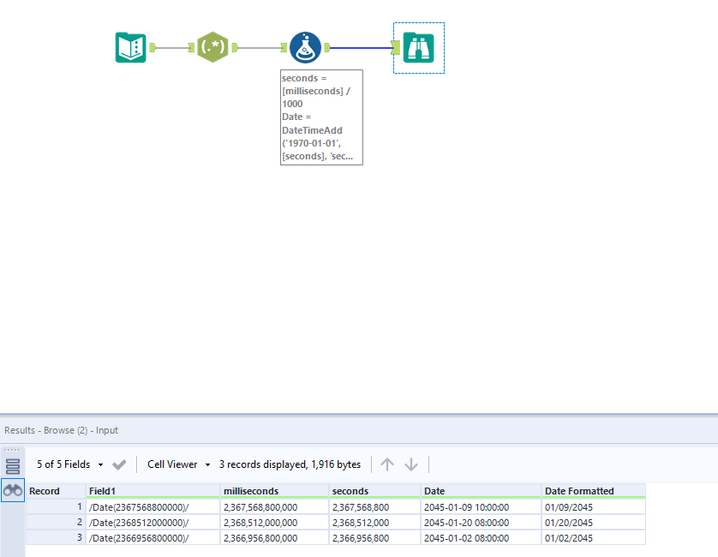Image resolution: width=718 pixels, height=557 pixels.
Task: Select the Formula flask tool
Action: click(x=305, y=47)
